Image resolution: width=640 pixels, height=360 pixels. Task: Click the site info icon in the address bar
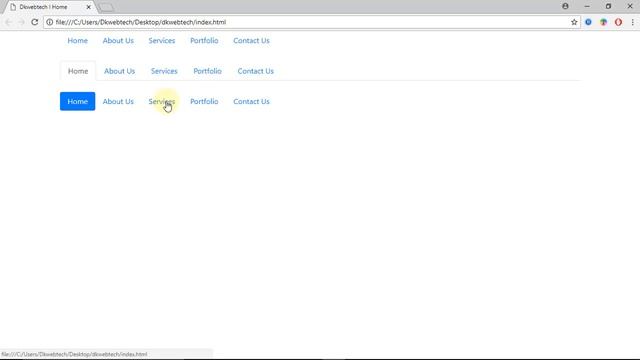49,22
